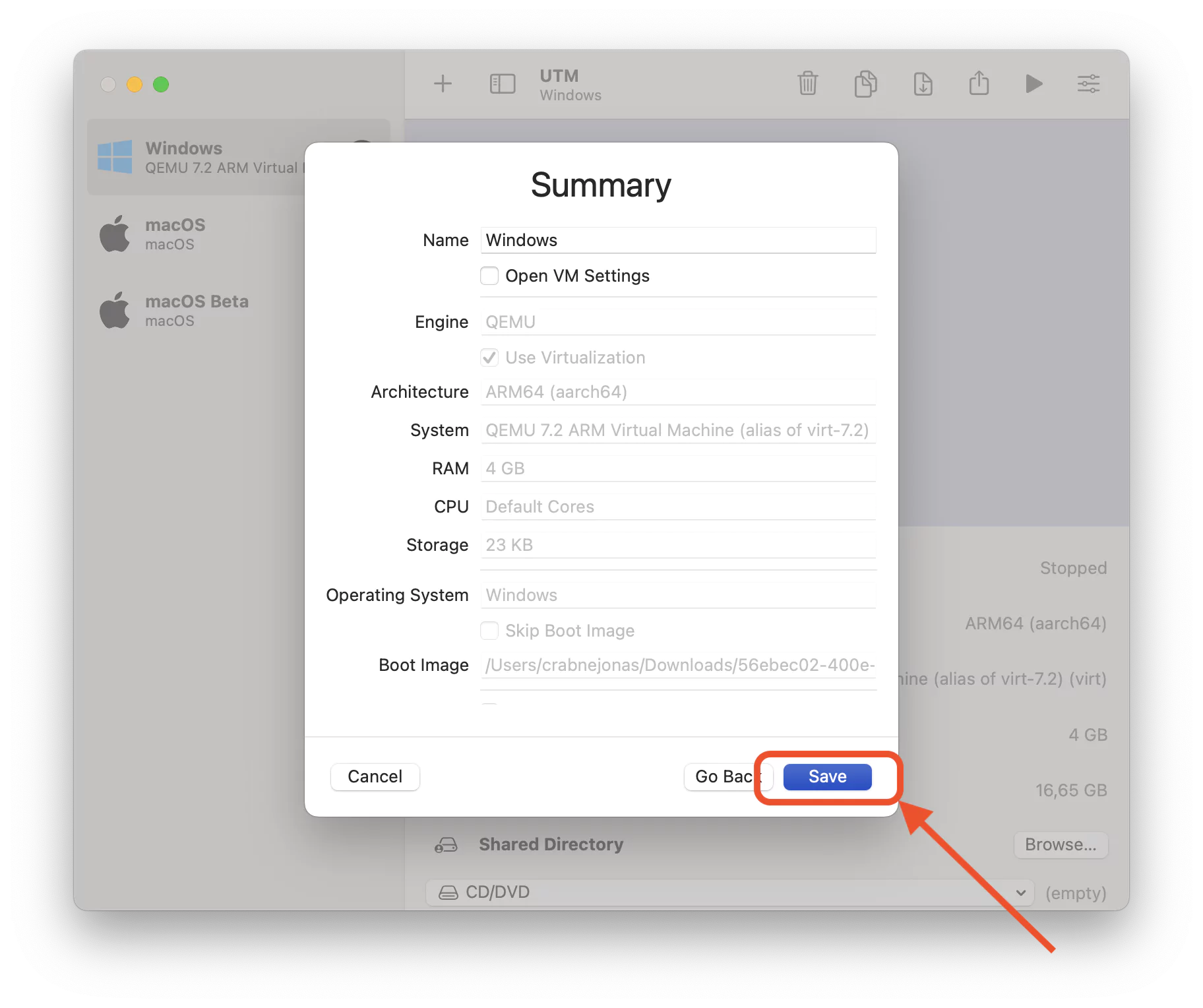Click the Boot Image path field
The image size is (1203, 1008).
click(x=678, y=665)
